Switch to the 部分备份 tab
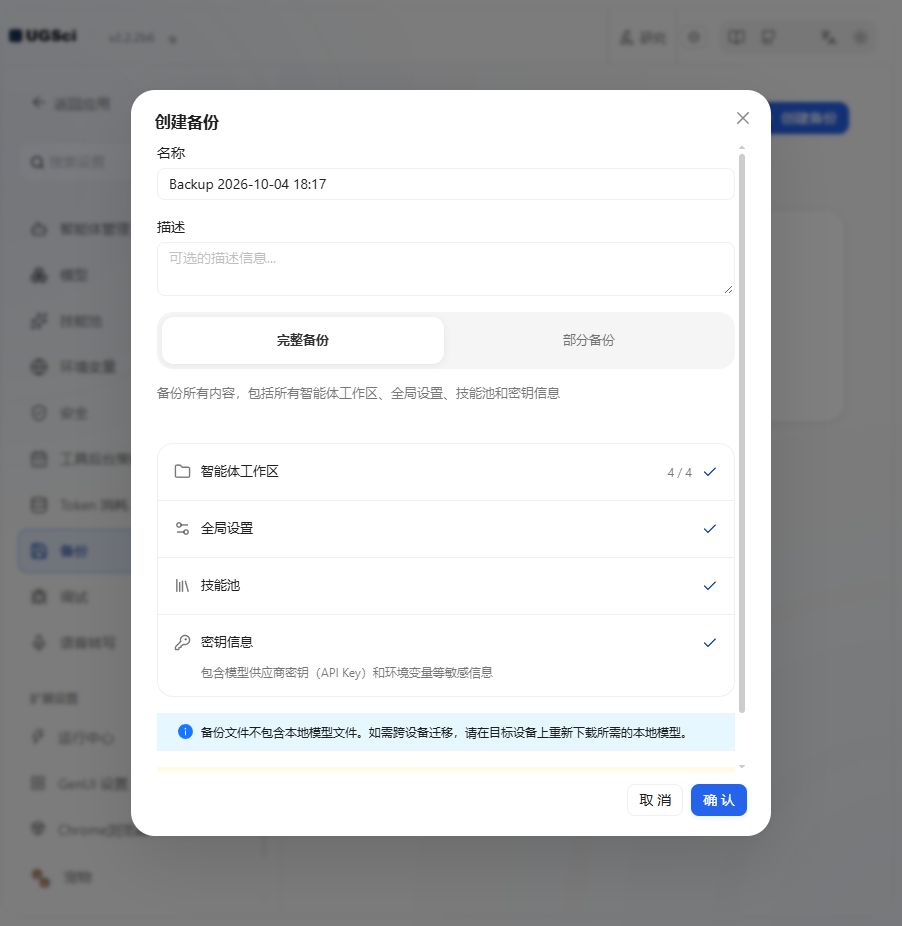Viewport: 902px width, 926px height. coord(588,340)
